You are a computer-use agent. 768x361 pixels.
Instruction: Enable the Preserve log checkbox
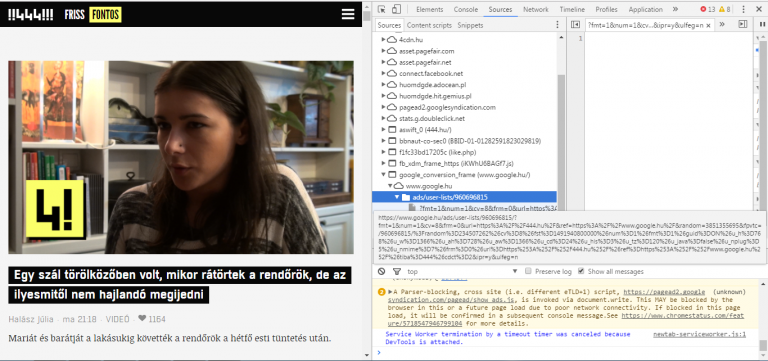click(528, 271)
